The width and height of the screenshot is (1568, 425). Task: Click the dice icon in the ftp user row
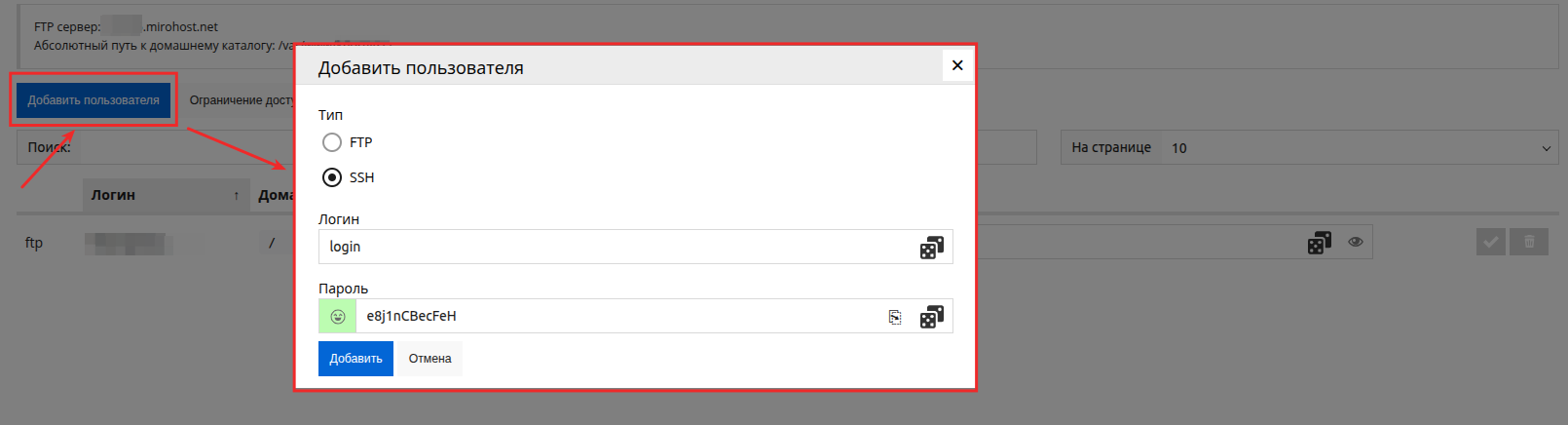[x=1319, y=243]
